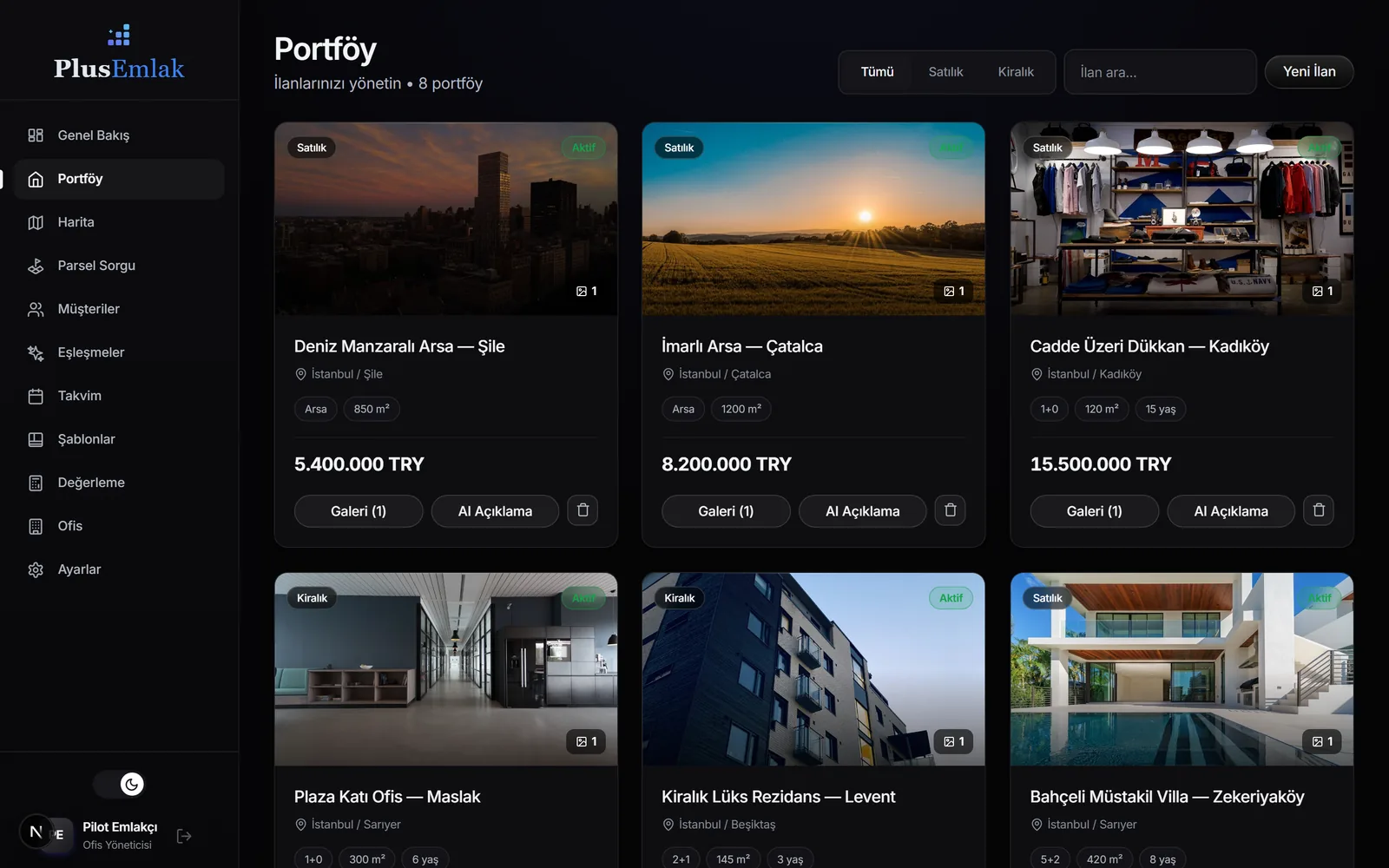This screenshot has width=1389, height=868.
Task: Open the Levent residence building photo
Action: 813,669
